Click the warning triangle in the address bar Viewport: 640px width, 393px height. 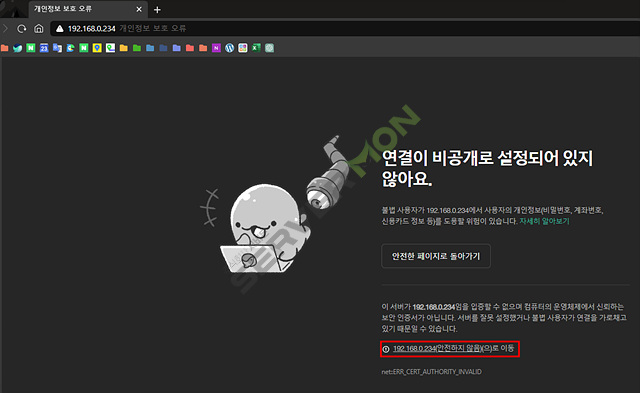click(60, 29)
